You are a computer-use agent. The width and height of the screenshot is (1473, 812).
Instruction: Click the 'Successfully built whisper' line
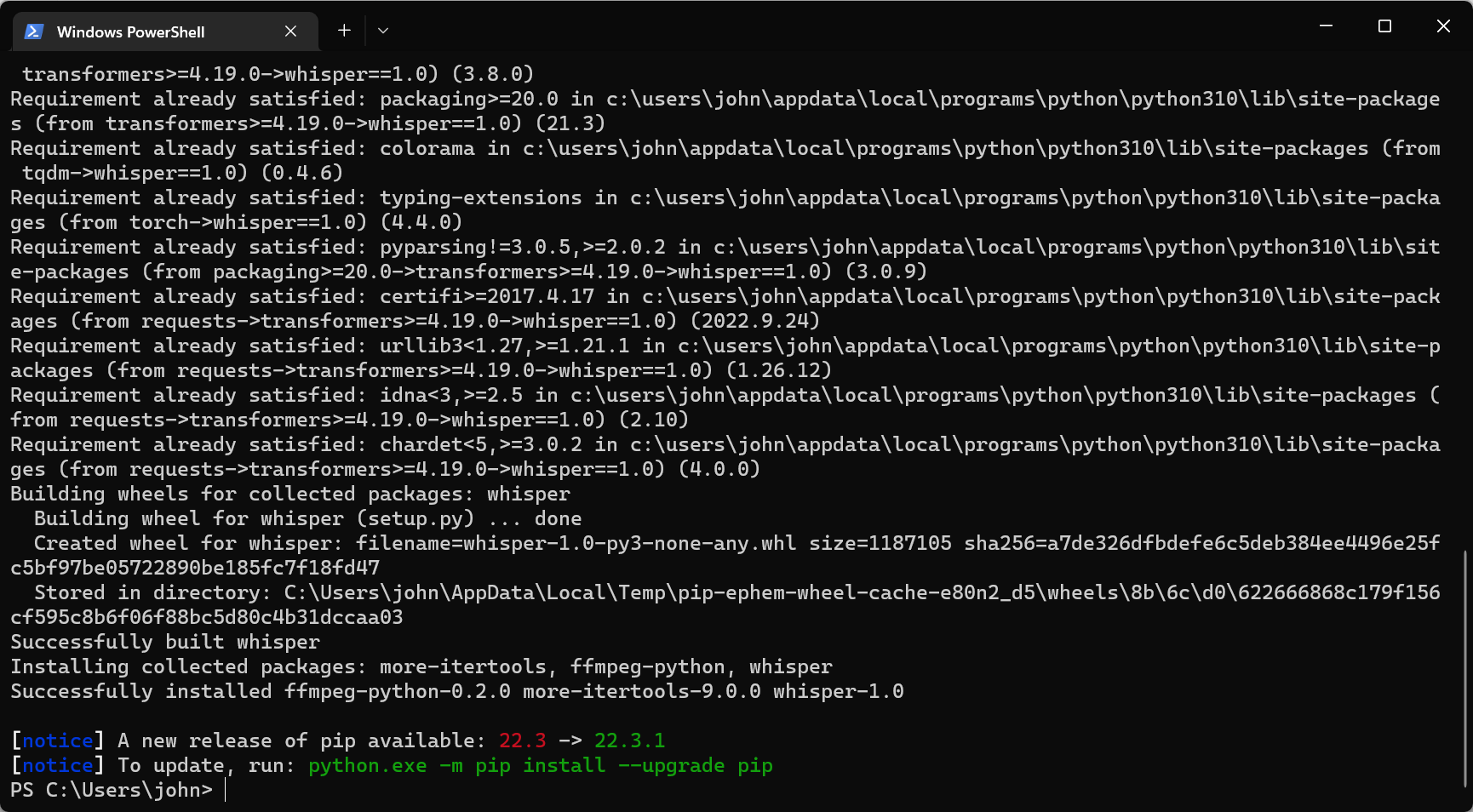pos(165,642)
